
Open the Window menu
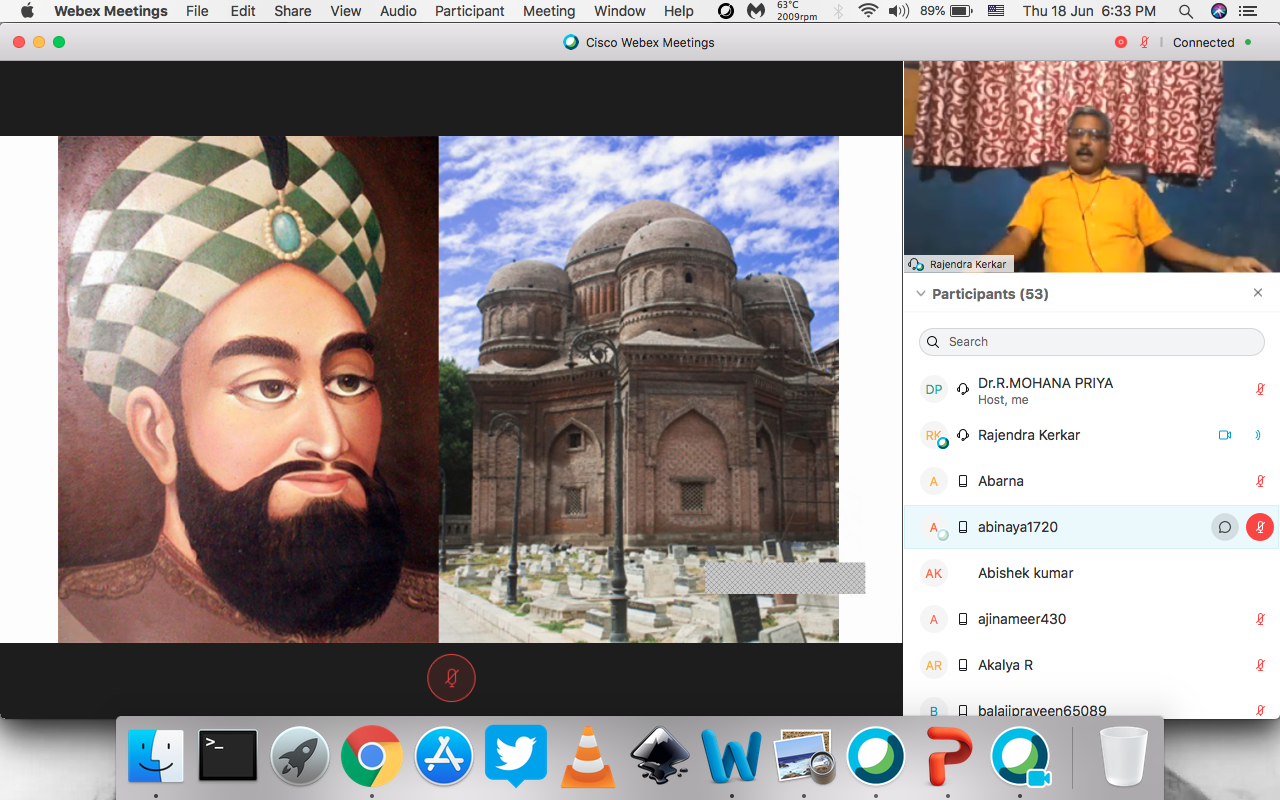click(620, 11)
